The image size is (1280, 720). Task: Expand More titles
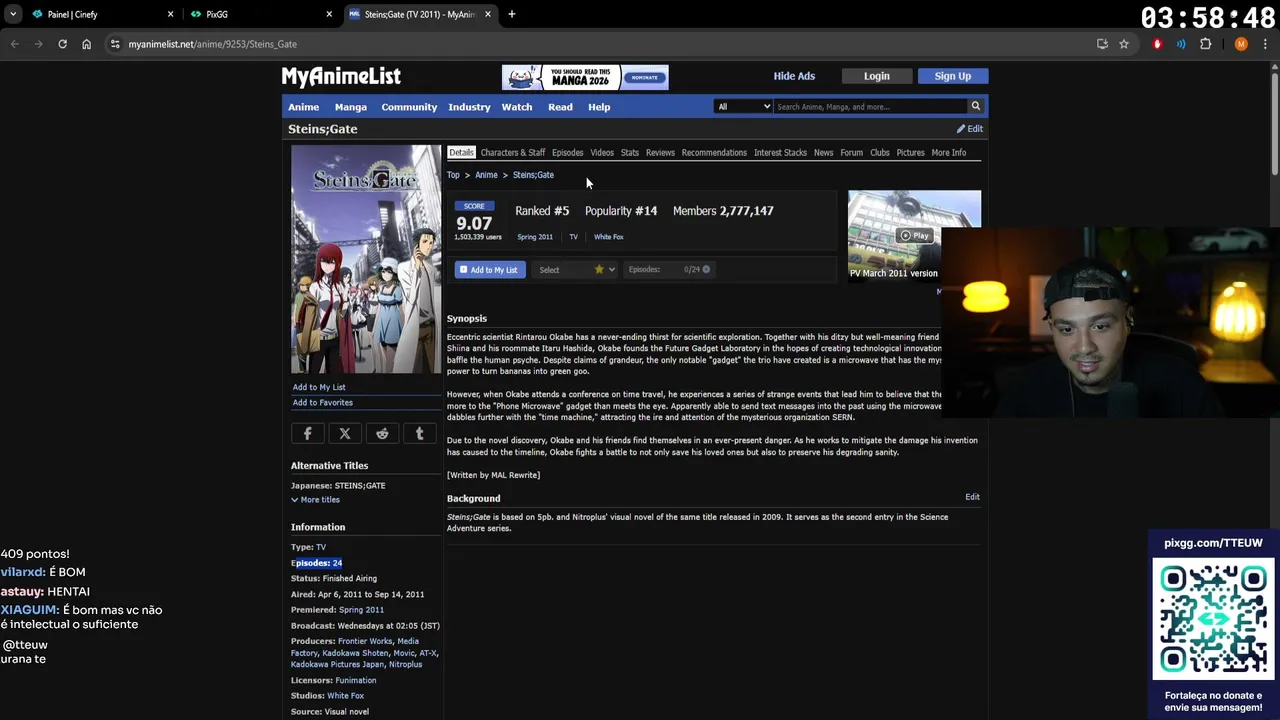tap(315, 500)
